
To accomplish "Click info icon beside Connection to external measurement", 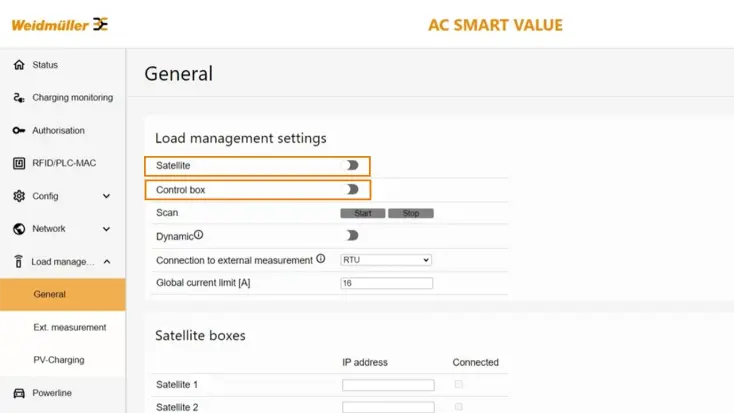I will click(x=321, y=259).
